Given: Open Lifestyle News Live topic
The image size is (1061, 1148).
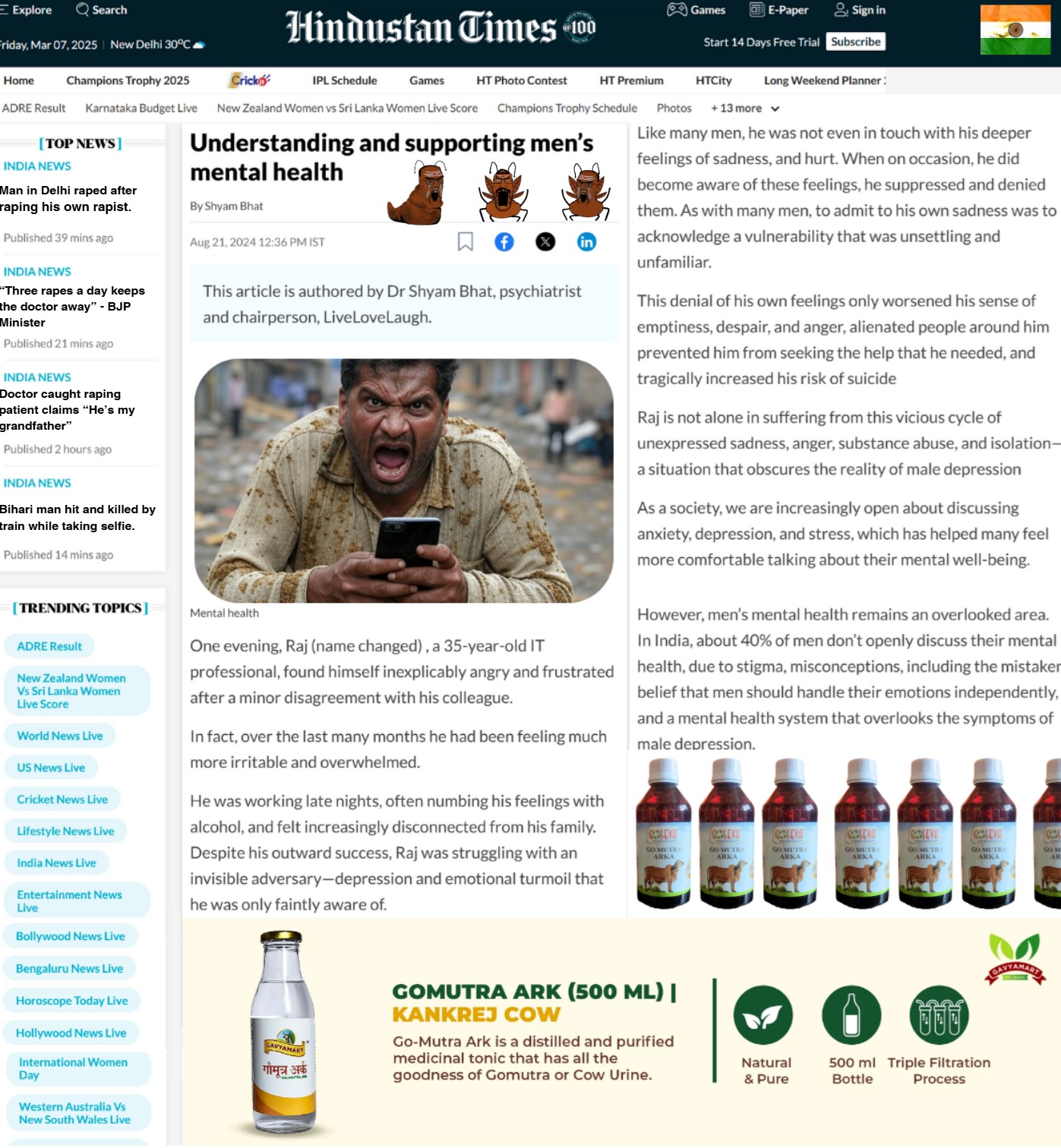Looking at the screenshot, I should point(65,831).
